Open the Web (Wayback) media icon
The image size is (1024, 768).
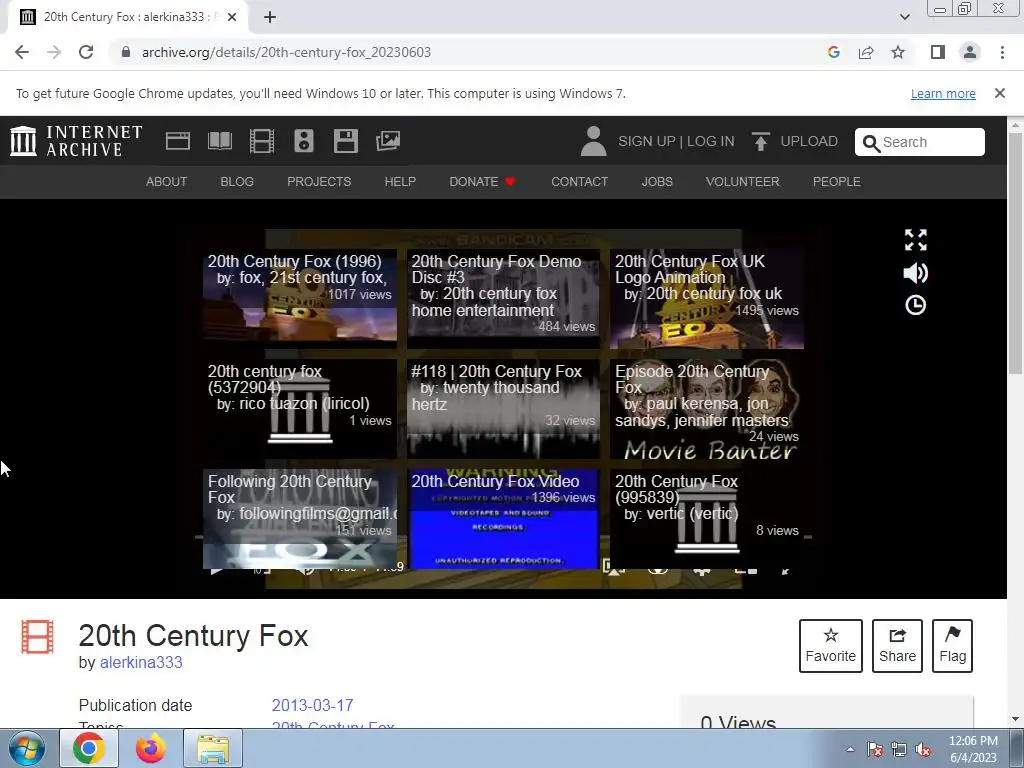point(178,141)
